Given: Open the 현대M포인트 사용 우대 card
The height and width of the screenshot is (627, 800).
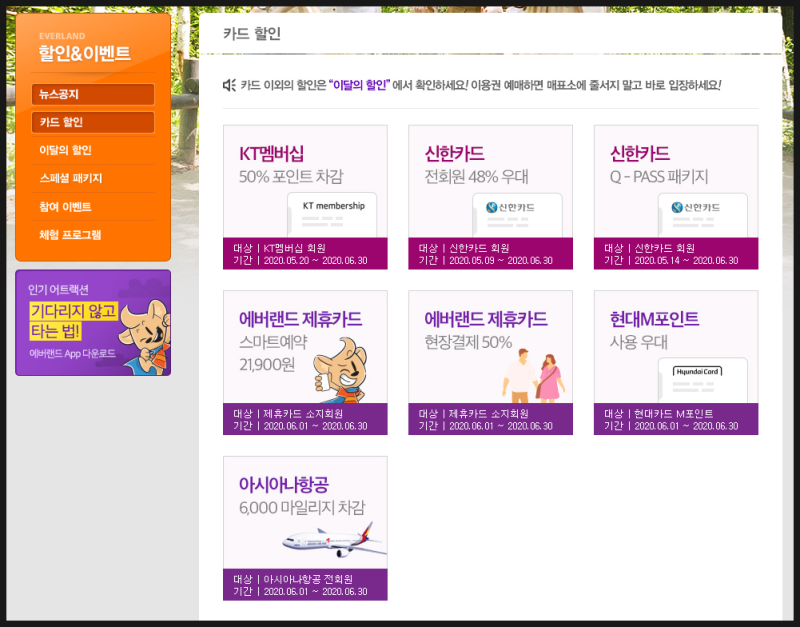Looking at the screenshot, I should 676,363.
